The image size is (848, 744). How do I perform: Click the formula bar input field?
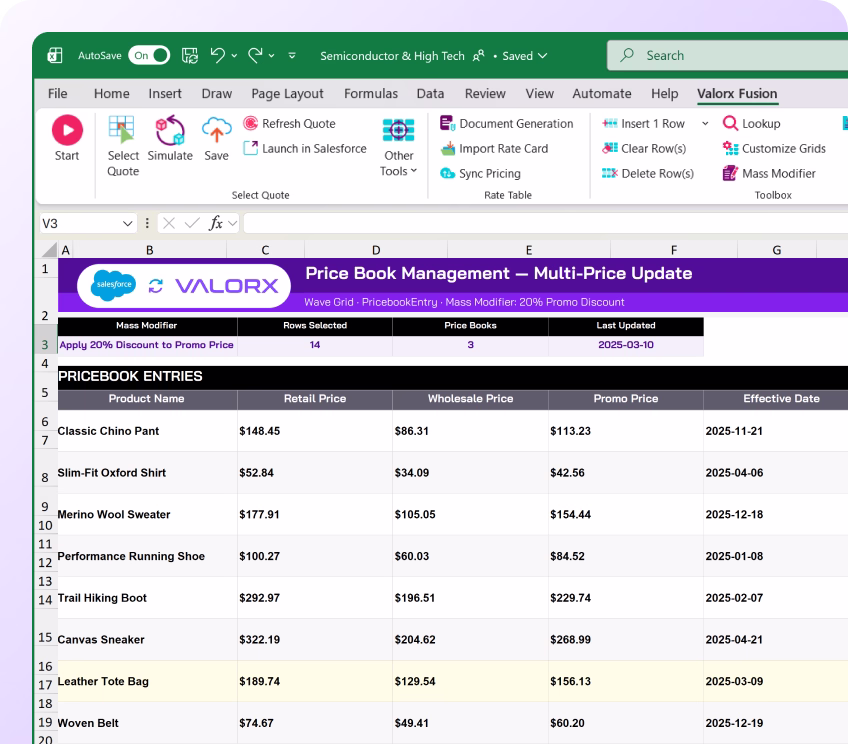point(546,223)
